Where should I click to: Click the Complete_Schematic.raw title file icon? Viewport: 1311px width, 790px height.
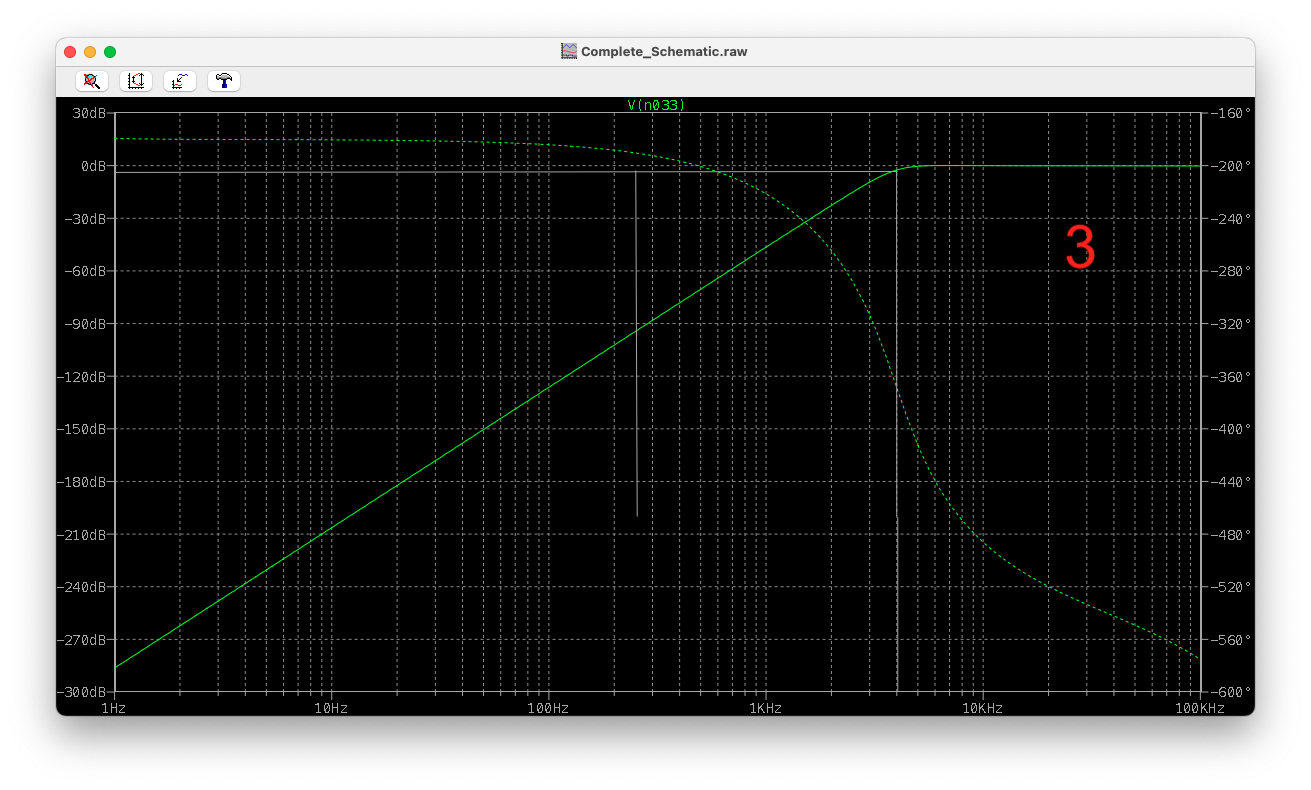coord(569,51)
